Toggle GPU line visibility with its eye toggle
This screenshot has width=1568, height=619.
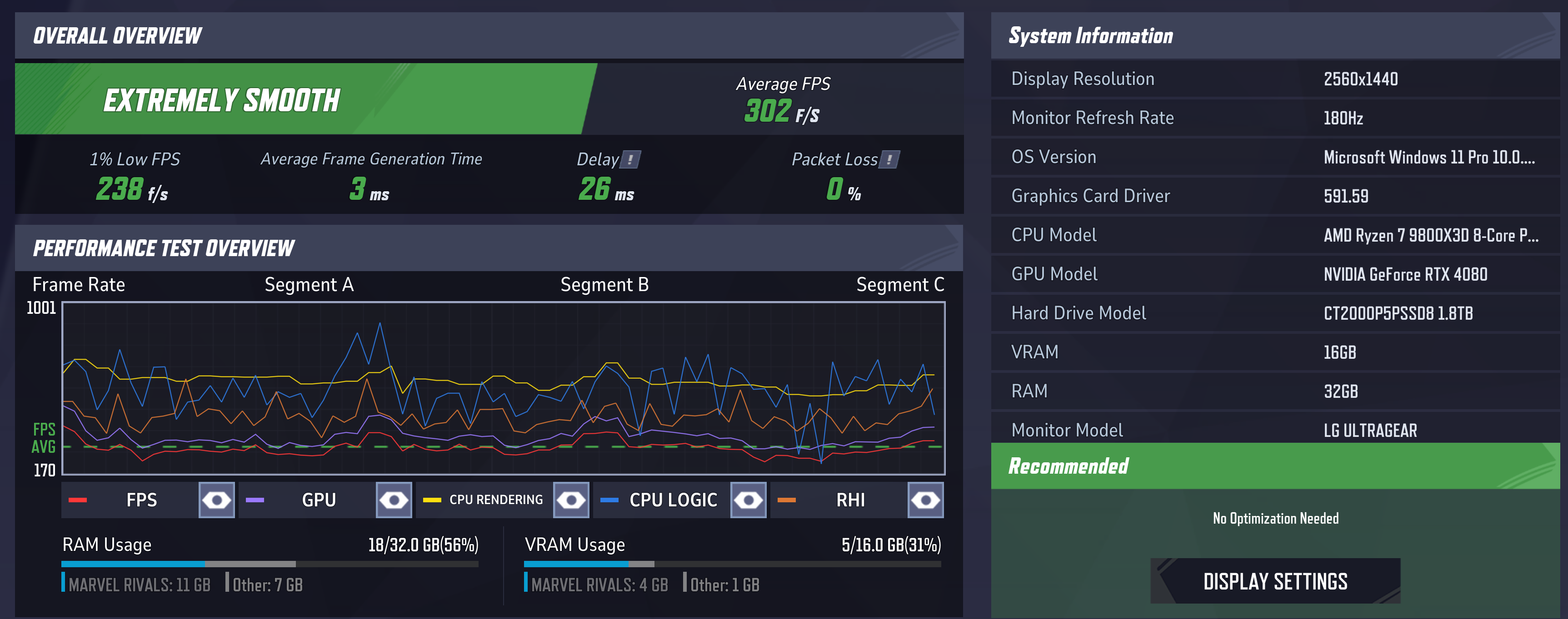point(393,500)
